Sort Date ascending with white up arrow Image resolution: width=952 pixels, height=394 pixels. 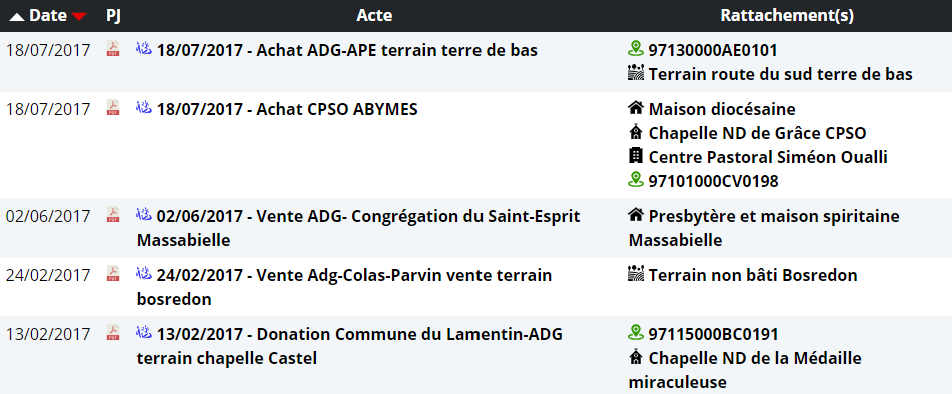17,17
